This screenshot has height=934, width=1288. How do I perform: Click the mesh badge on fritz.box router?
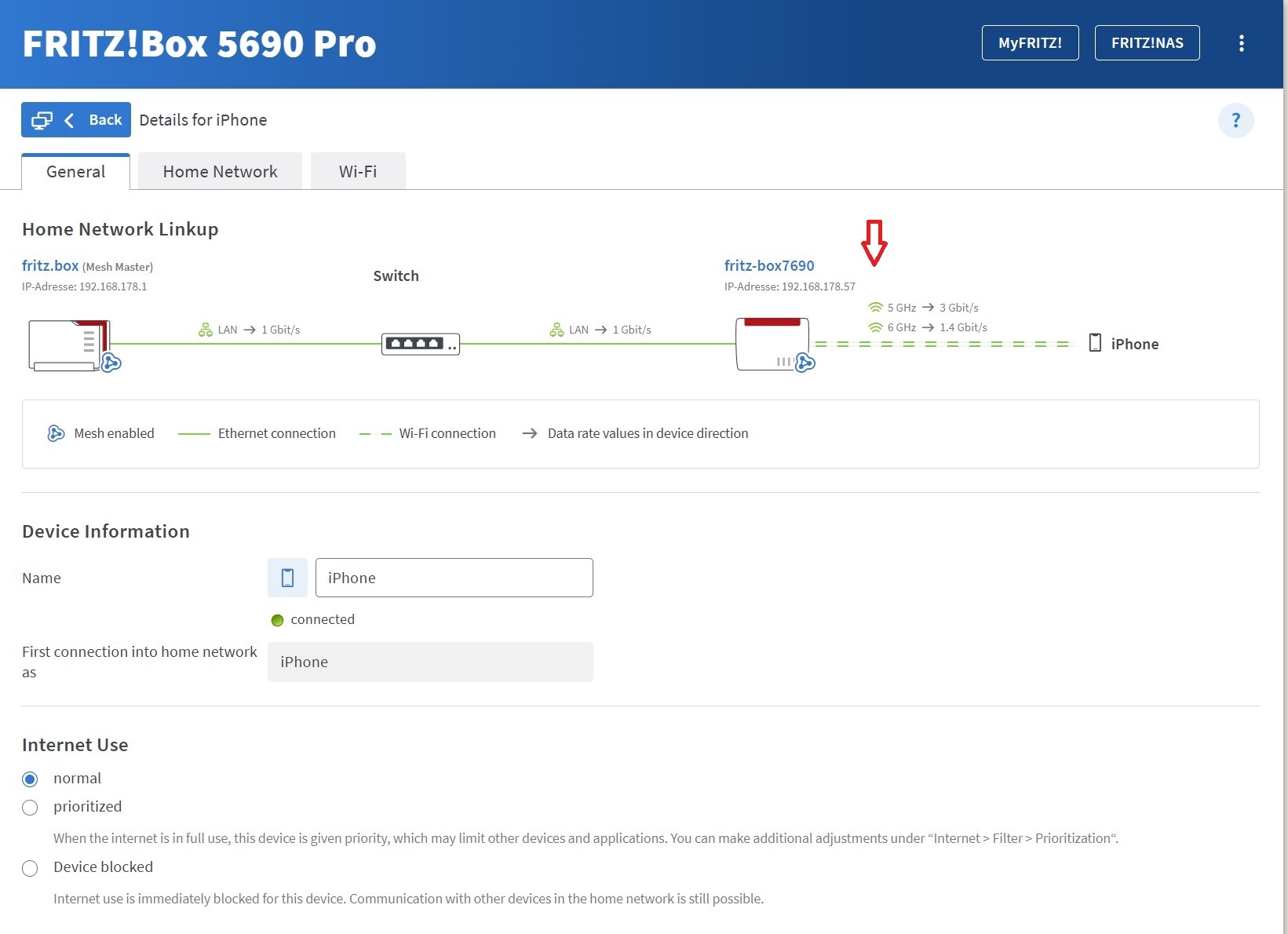[x=111, y=363]
